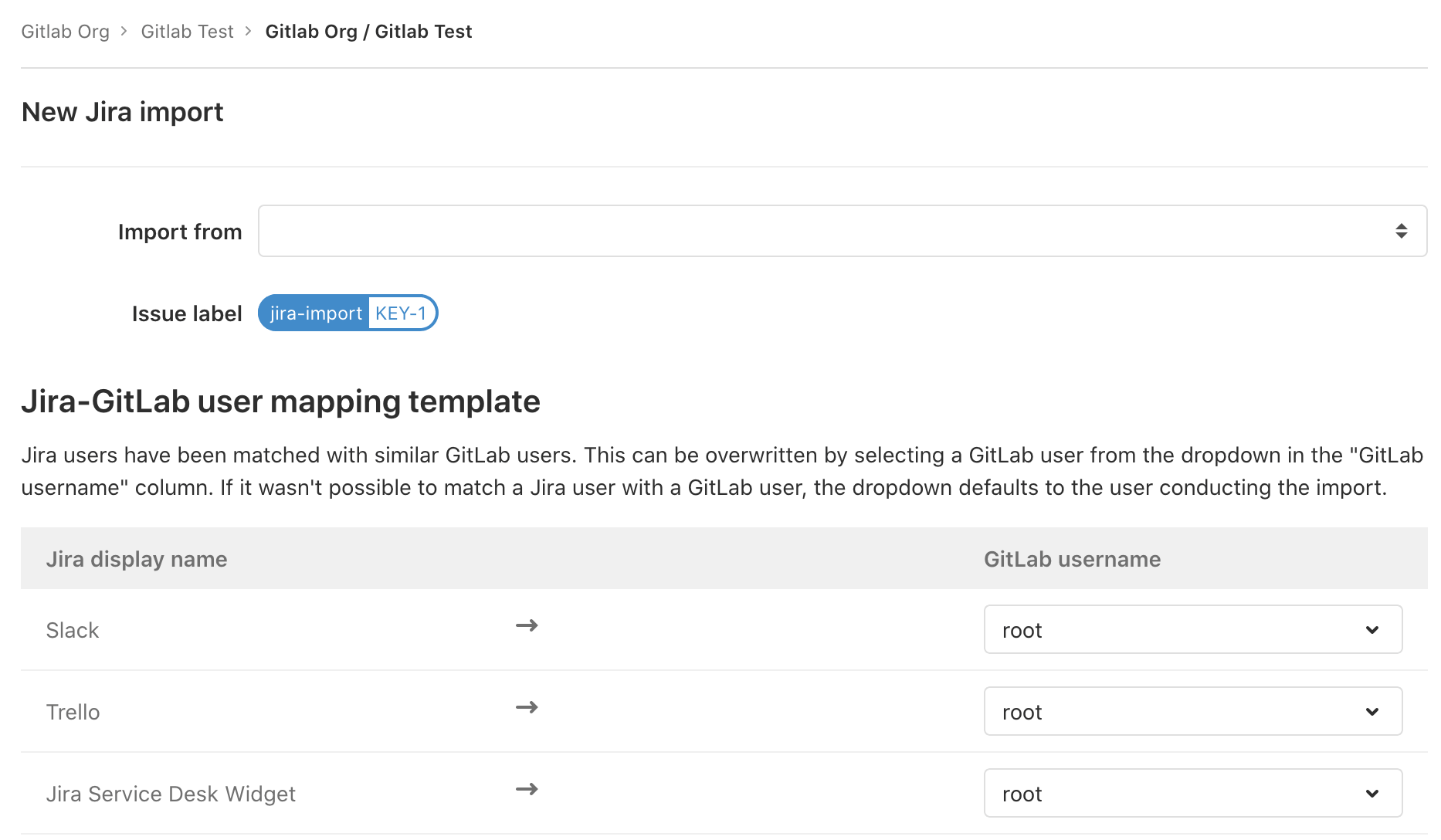Open the GitLab username dropdown for Slack
The height and width of the screenshot is (840, 1441).
coord(1192,630)
